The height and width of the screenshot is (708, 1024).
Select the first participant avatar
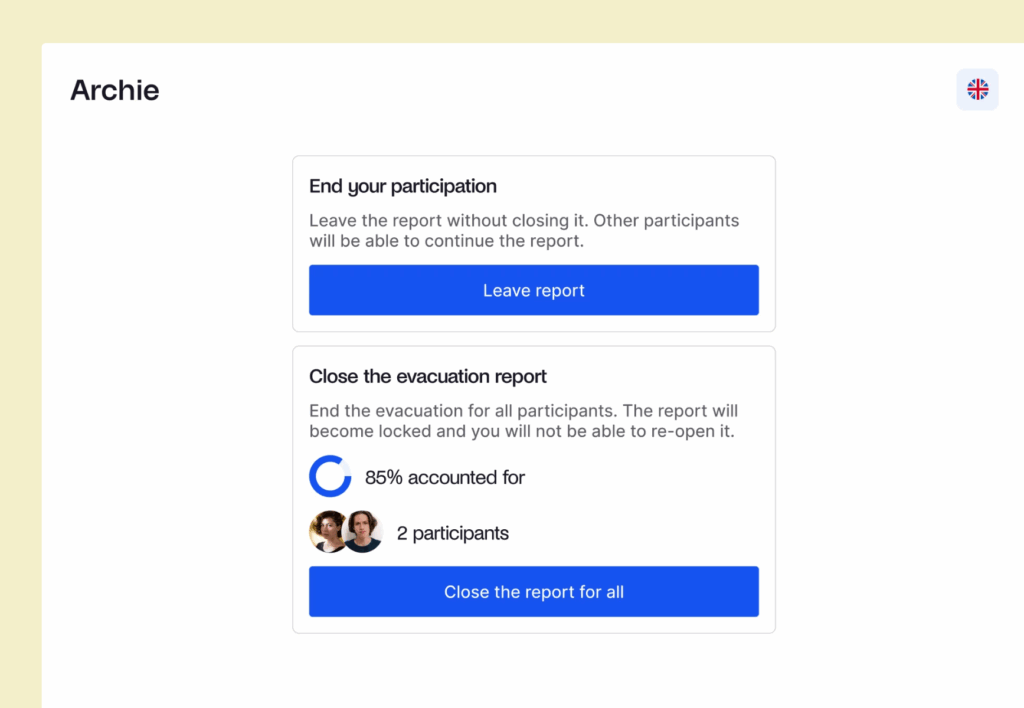coord(327,532)
